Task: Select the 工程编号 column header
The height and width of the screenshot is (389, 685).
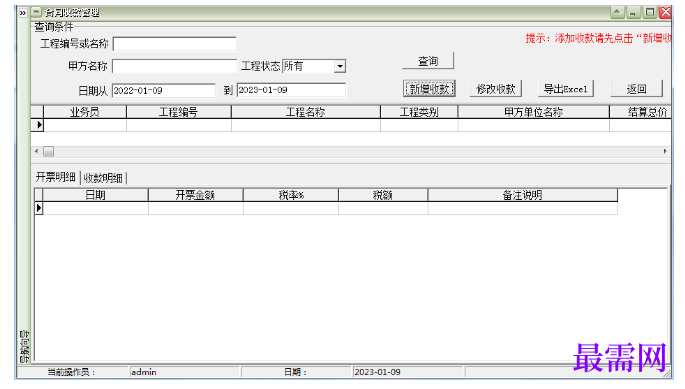Action: point(179,112)
